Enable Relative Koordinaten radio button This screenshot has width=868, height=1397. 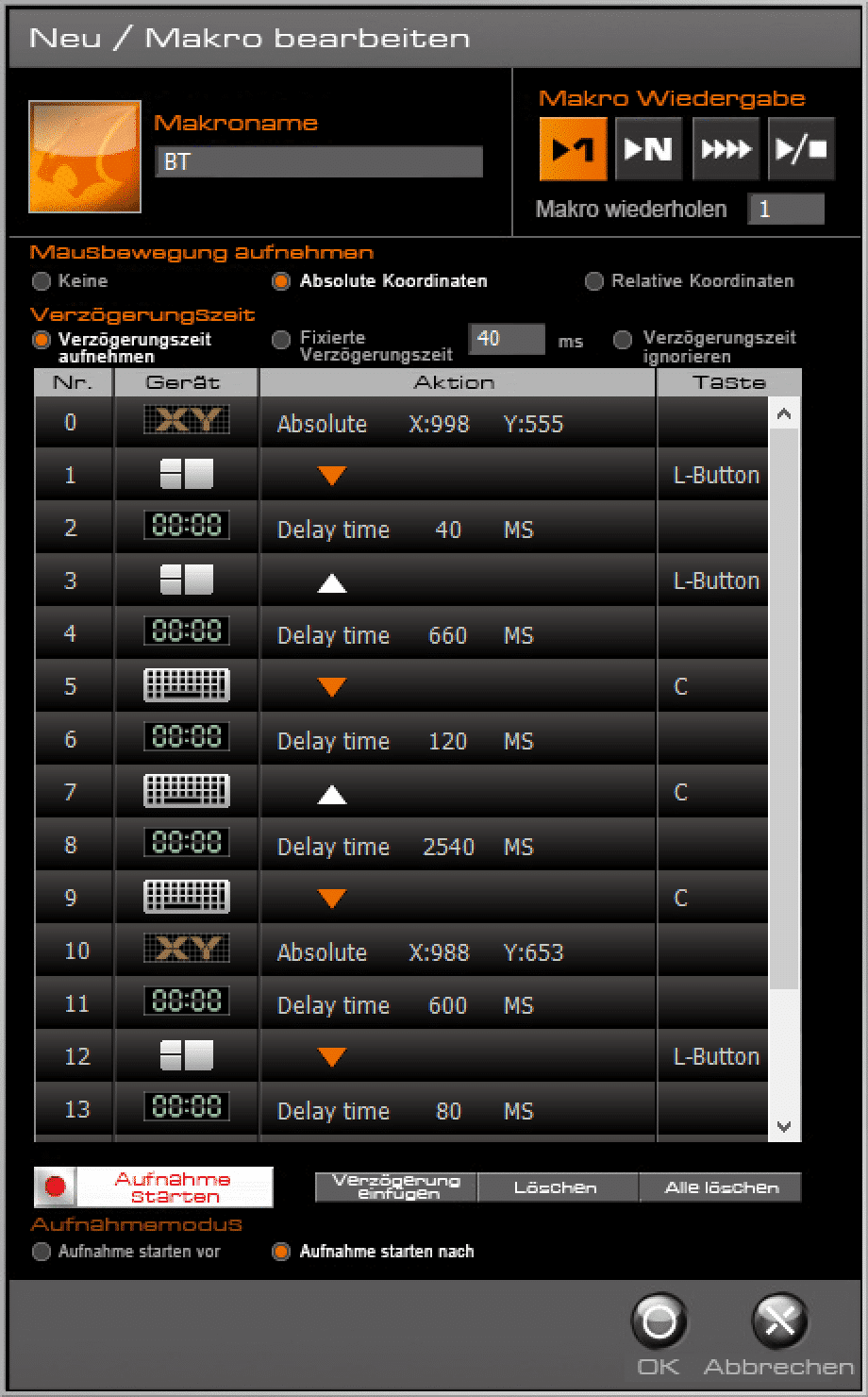click(x=594, y=281)
